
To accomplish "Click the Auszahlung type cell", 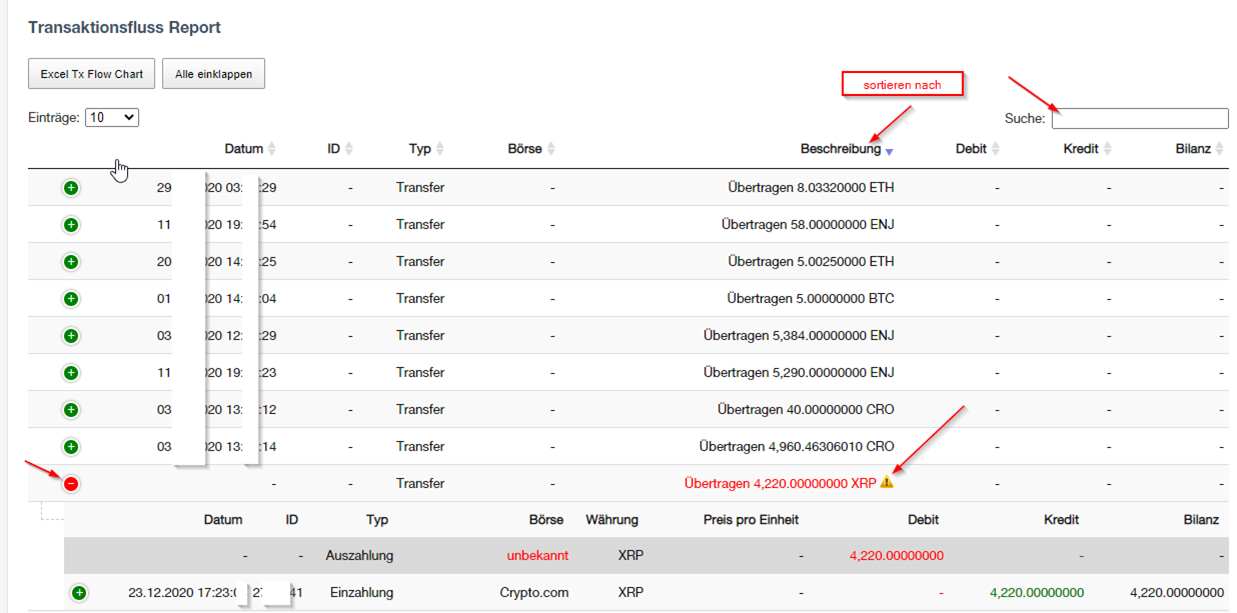I will pos(359,556).
